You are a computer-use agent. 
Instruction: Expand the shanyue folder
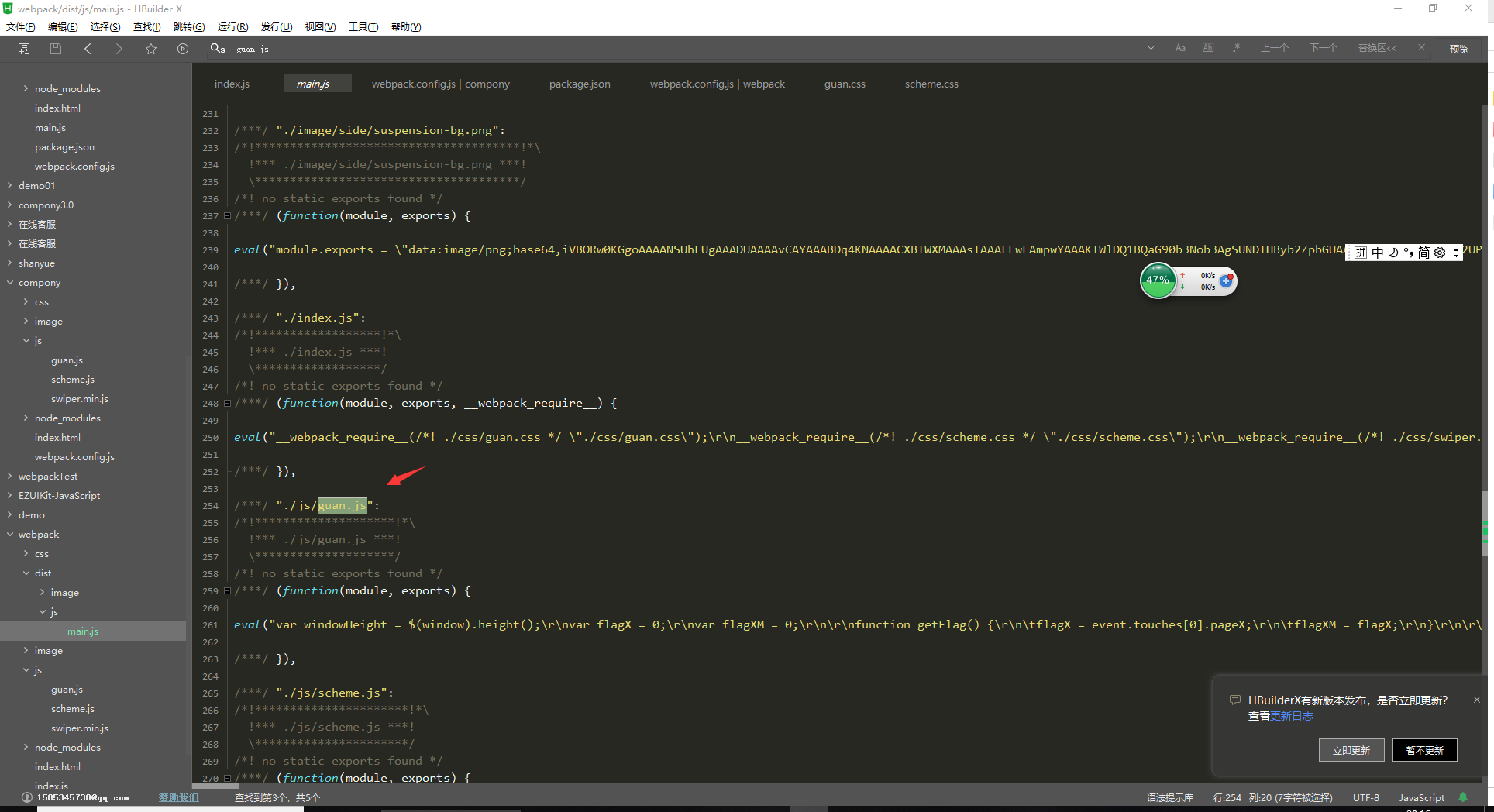(9, 263)
